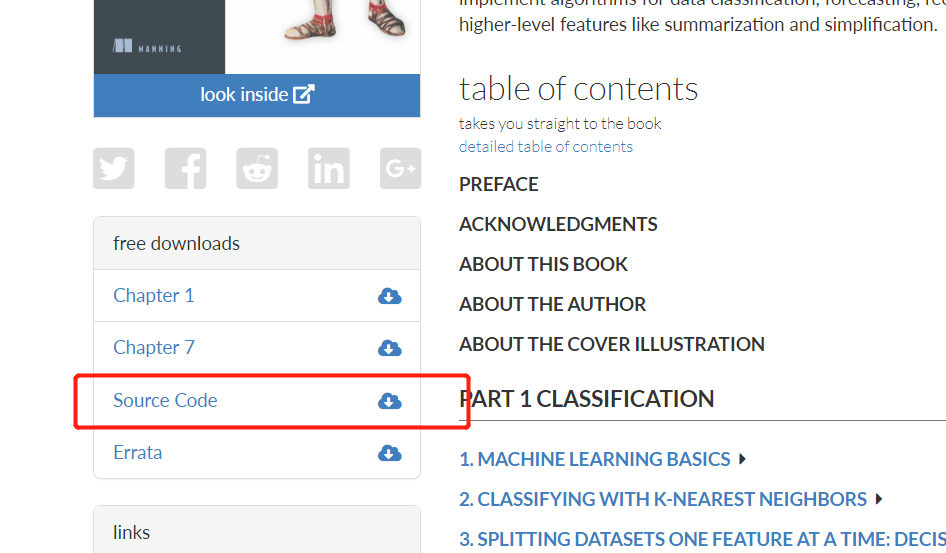Click the Errata cloud download icon

[390, 453]
